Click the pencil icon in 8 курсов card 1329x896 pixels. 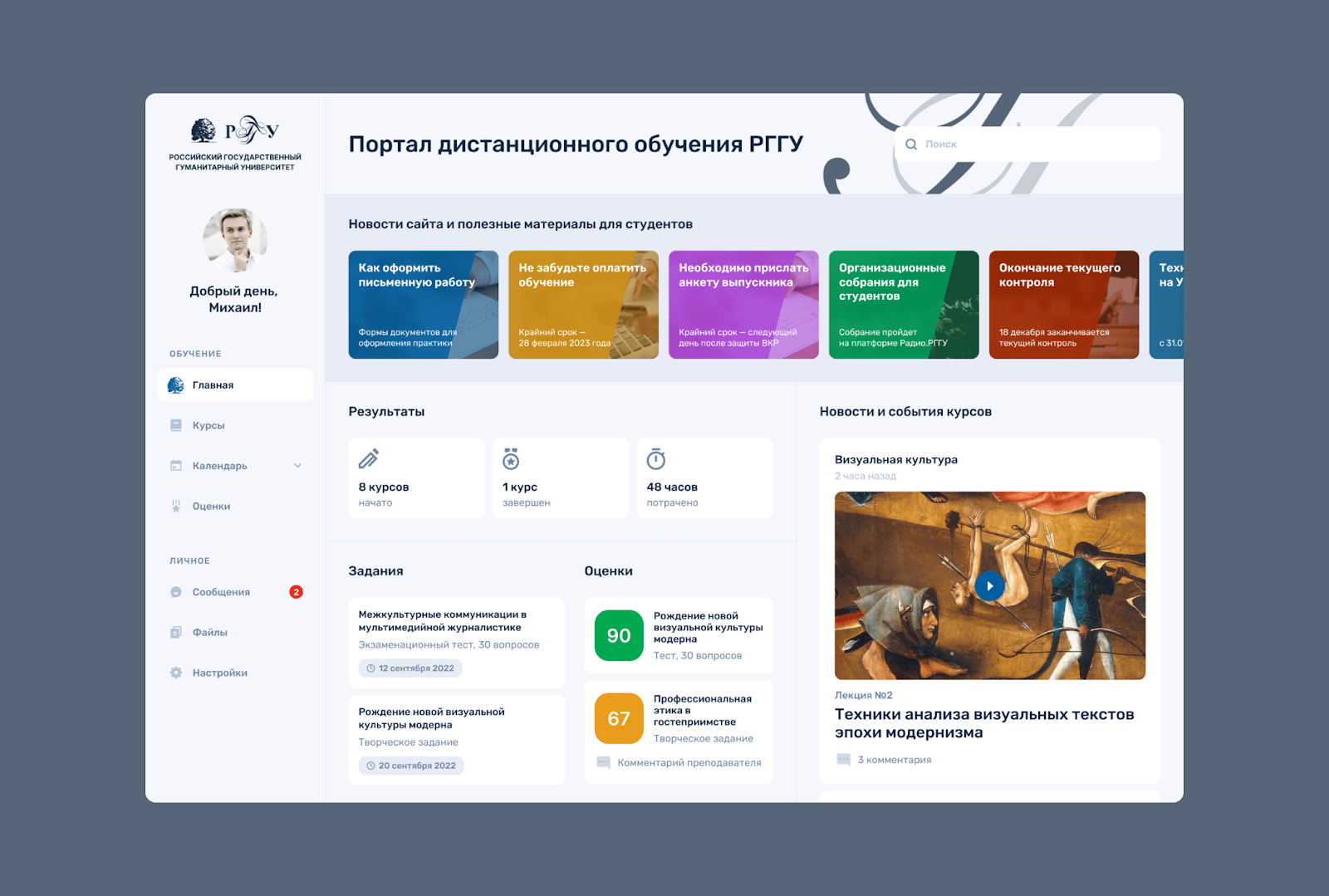click(369, 458)
